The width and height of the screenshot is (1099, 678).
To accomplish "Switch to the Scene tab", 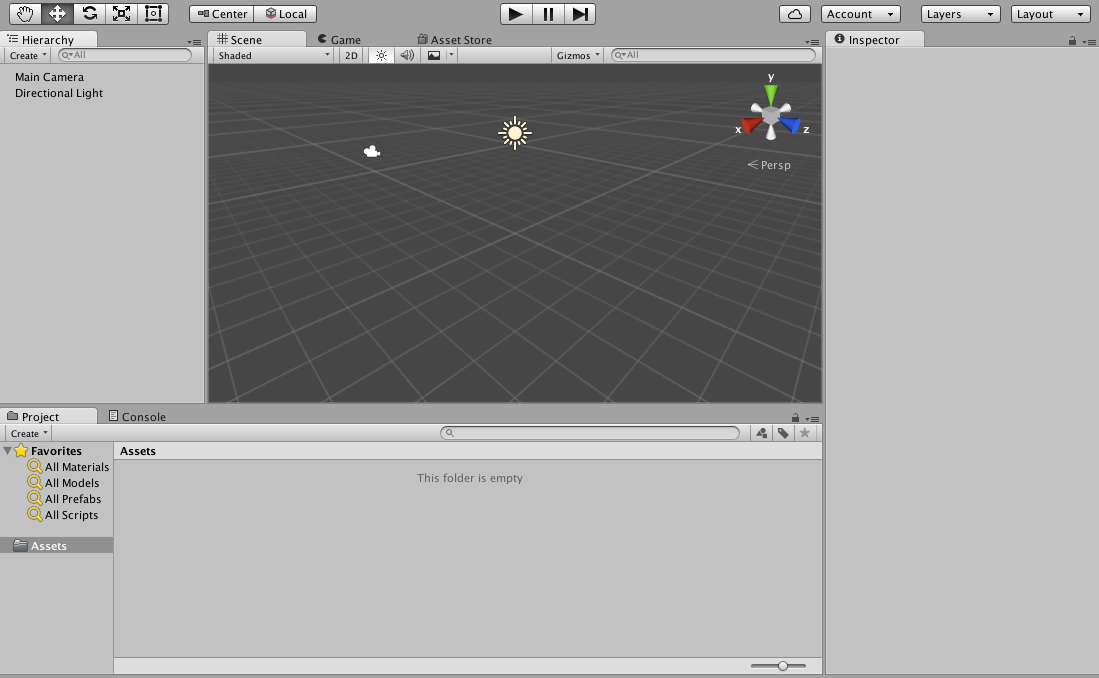I will tap(257, 39).
